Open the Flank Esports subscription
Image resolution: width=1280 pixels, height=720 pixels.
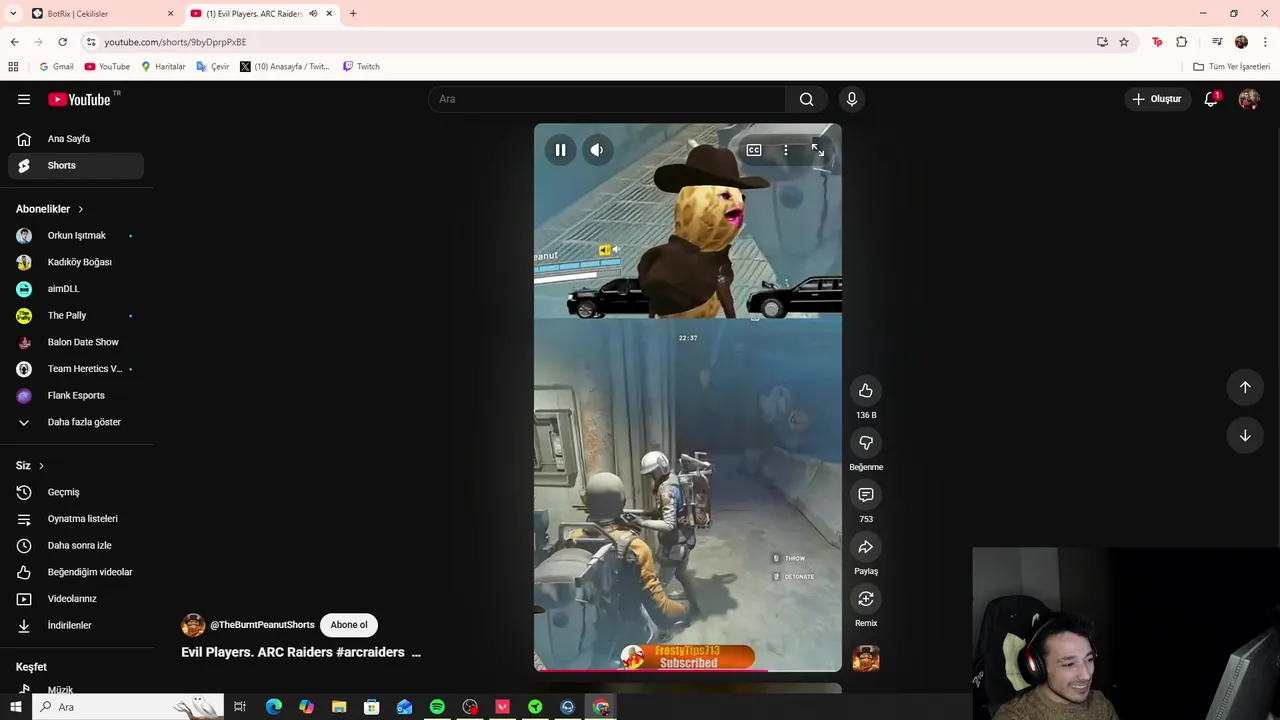[x=76, y=396]
